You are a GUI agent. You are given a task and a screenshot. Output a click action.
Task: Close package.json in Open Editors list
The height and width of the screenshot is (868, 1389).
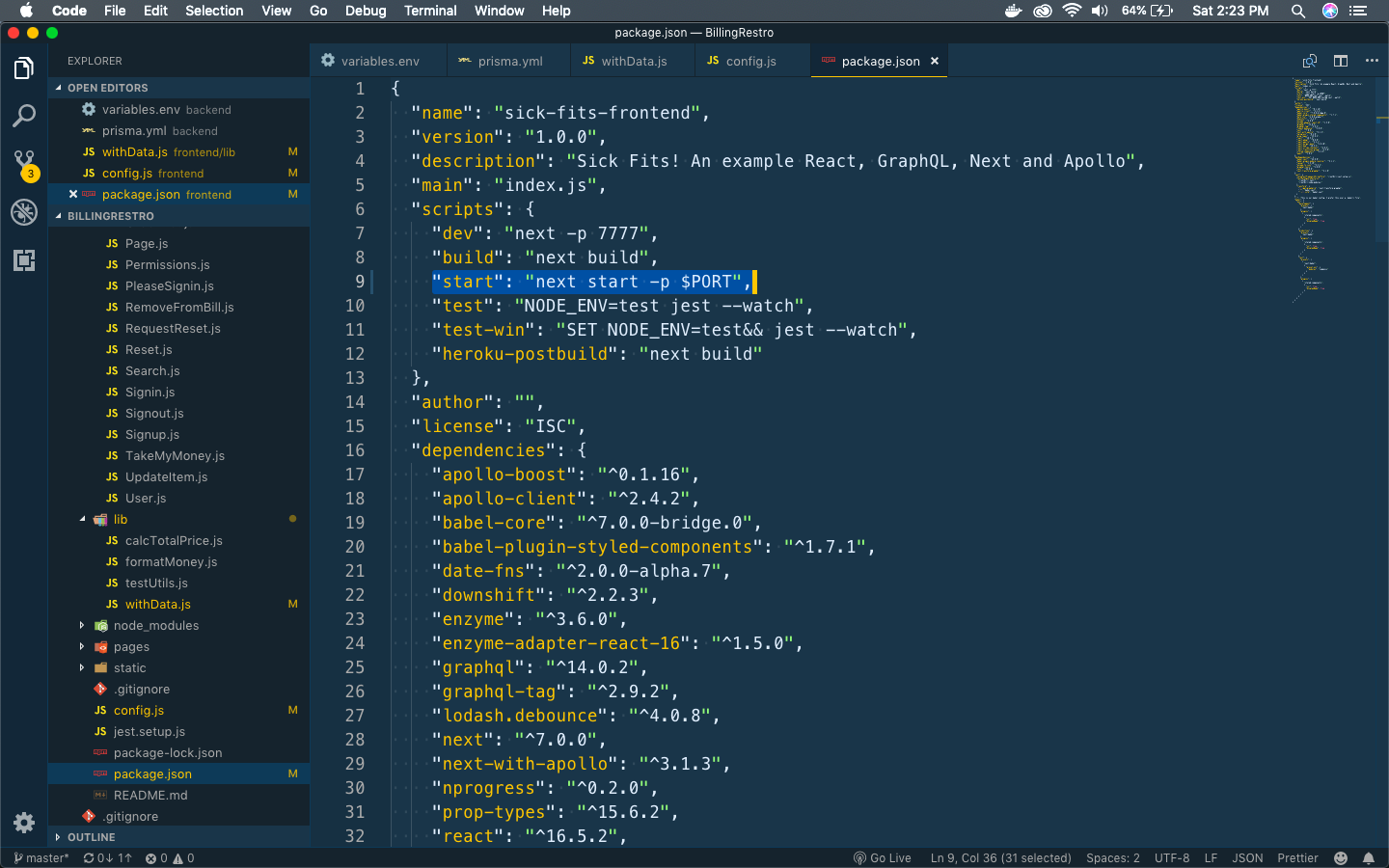[73, 194]
